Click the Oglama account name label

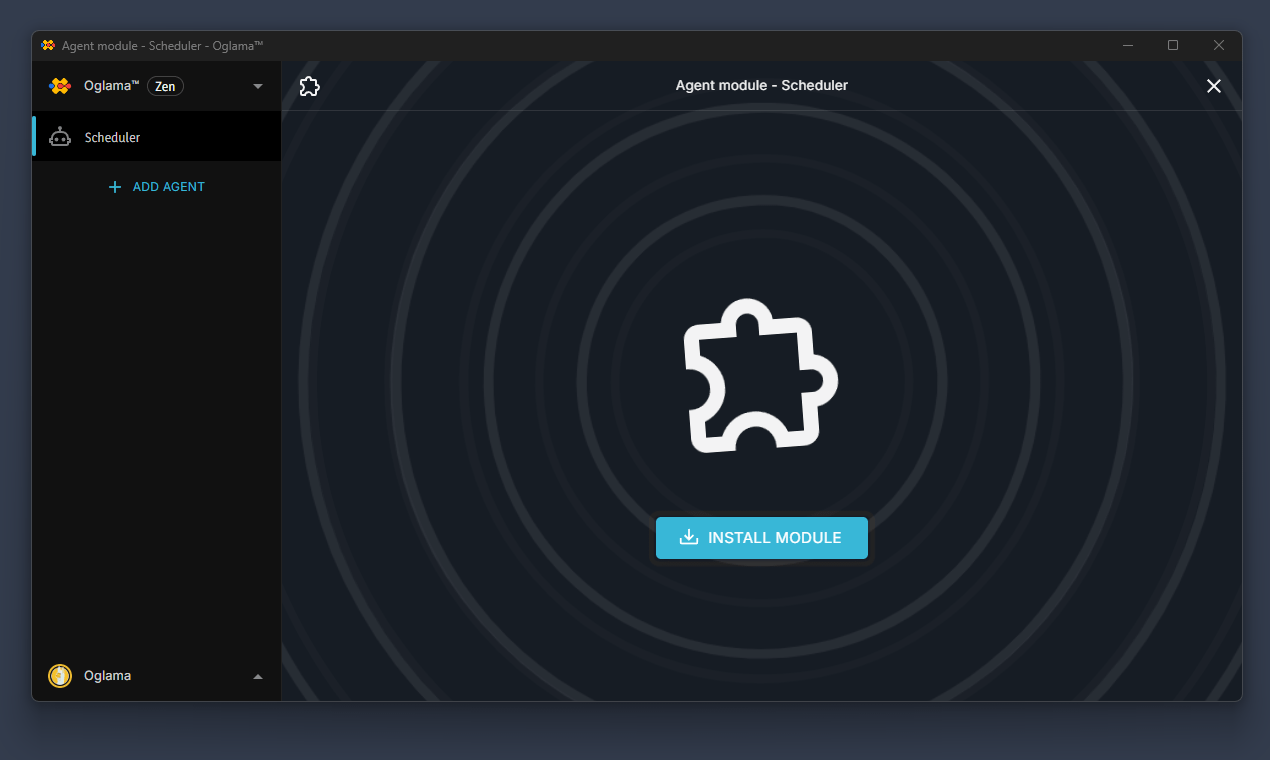[x=107, y=675]
